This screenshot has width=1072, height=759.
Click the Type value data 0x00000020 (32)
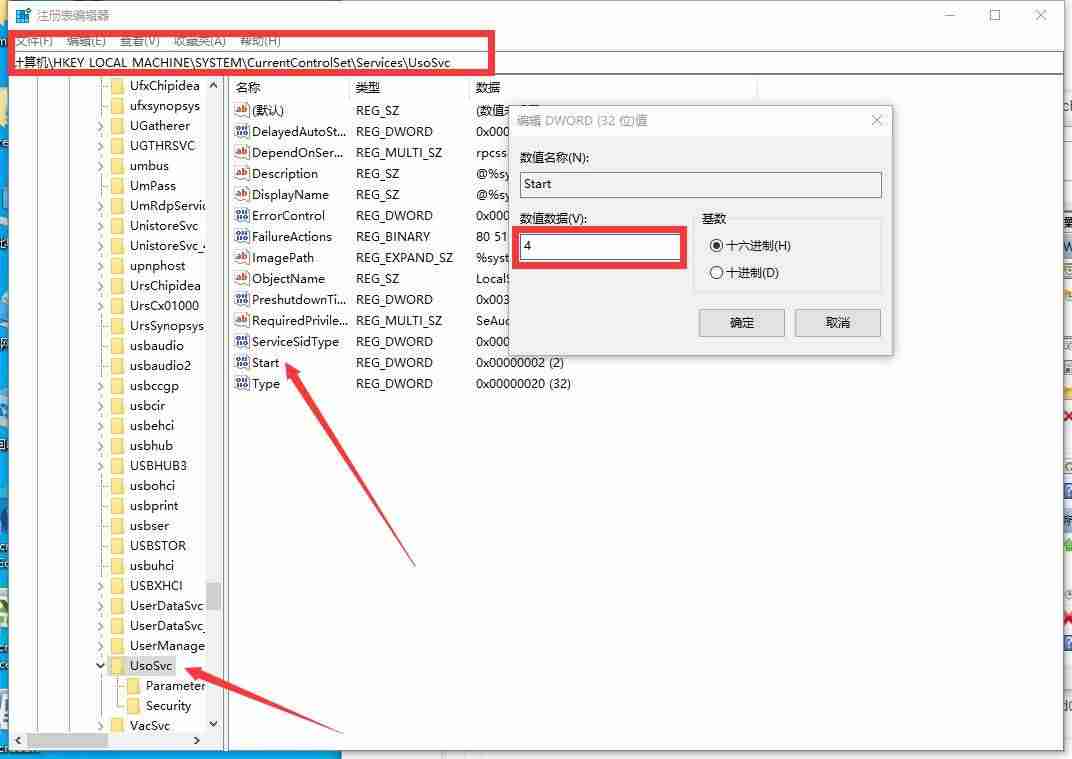(x=523, y=384)
